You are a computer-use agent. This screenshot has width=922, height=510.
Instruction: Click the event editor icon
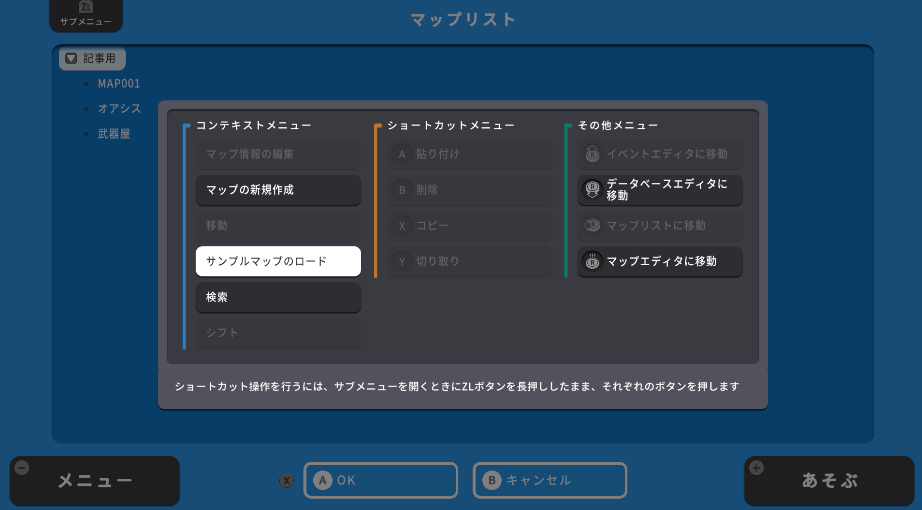pyautogui.click(x=592, y=154)
